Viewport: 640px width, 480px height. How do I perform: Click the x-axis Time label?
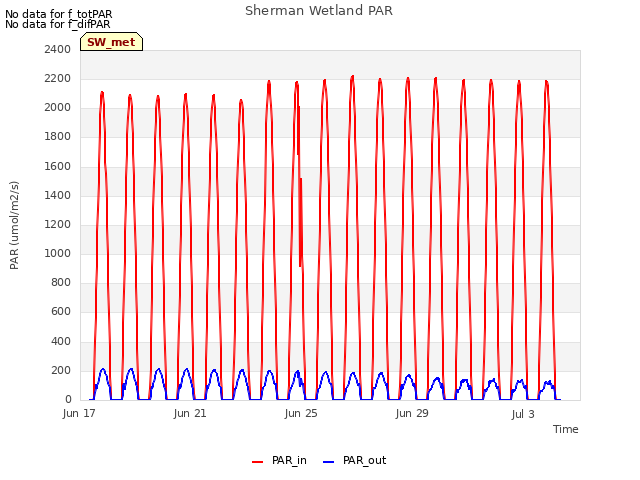point(565,429)
